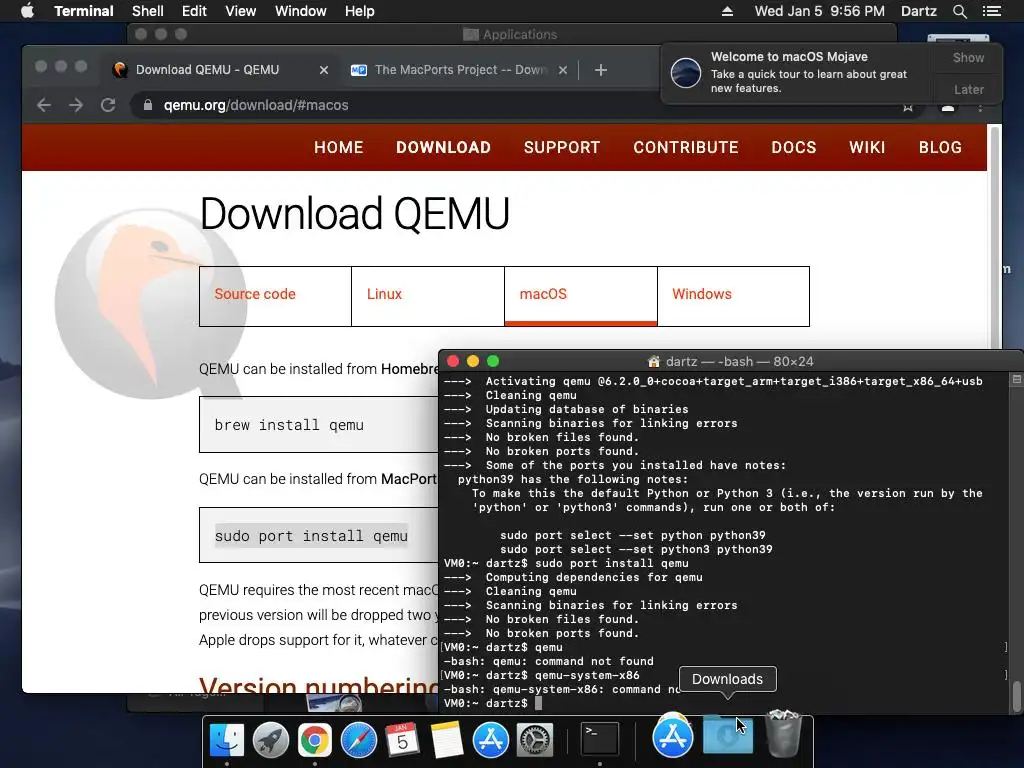Open the Help menu
The image size is (1024, 768).
click(x=359, y=11)
